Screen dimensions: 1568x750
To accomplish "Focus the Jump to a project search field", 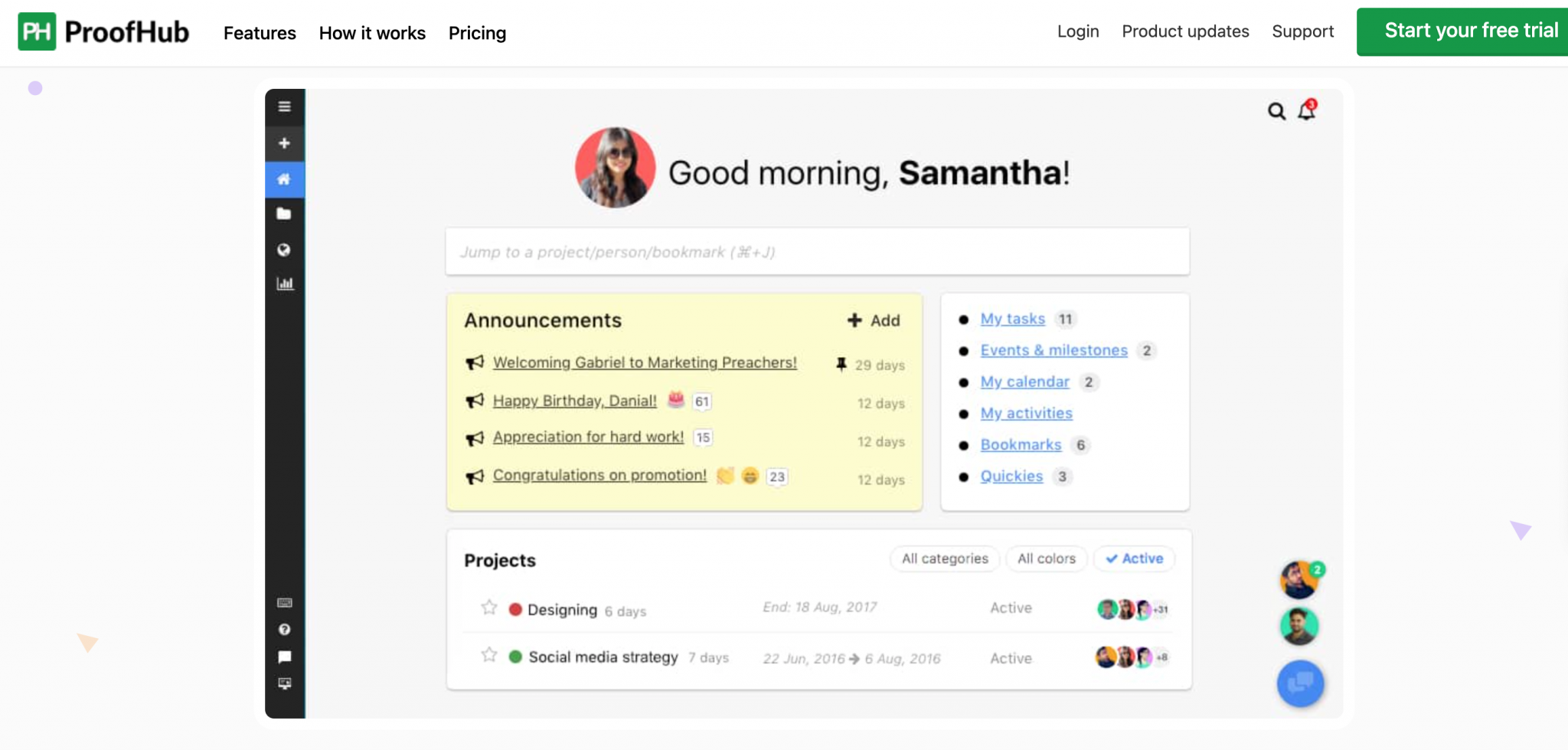I will pyautogui.click(x=817, y=251).
